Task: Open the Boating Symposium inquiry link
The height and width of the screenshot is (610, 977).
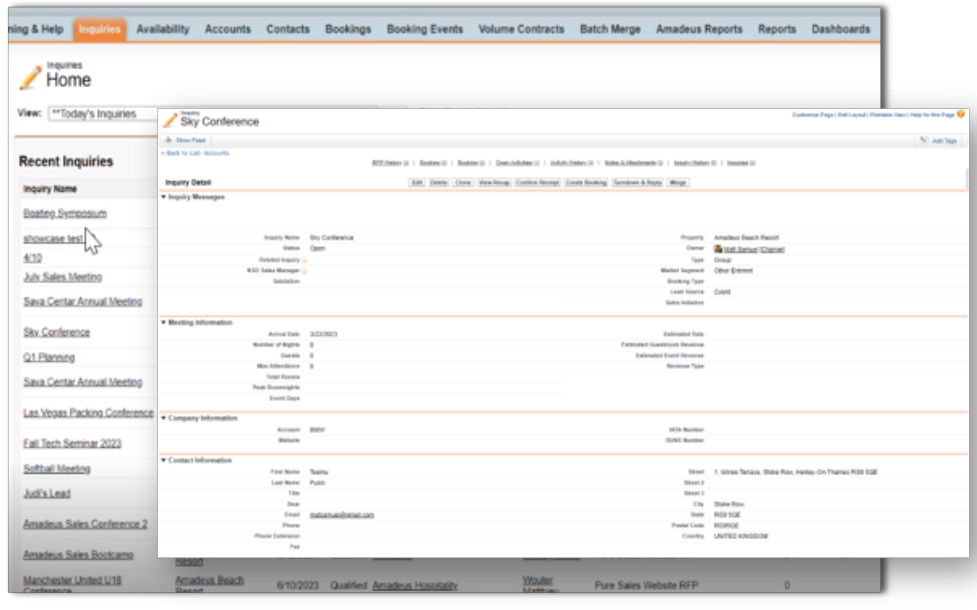Action: point(64,213)
